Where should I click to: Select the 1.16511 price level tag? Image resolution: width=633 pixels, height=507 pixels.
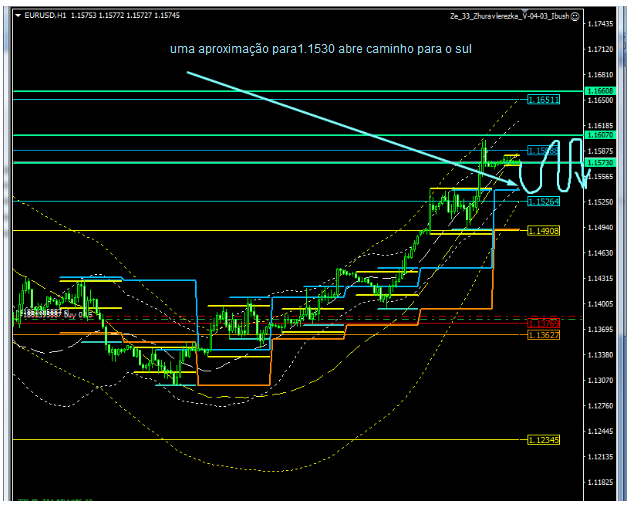click(x=543, y=100)
